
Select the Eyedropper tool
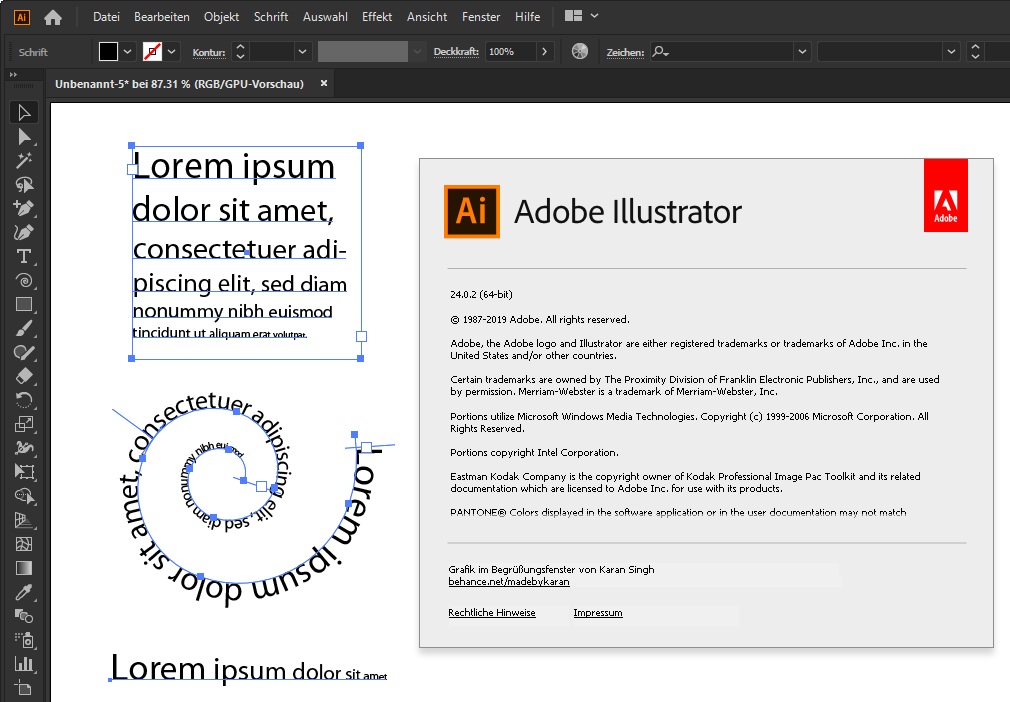(24, 592)
